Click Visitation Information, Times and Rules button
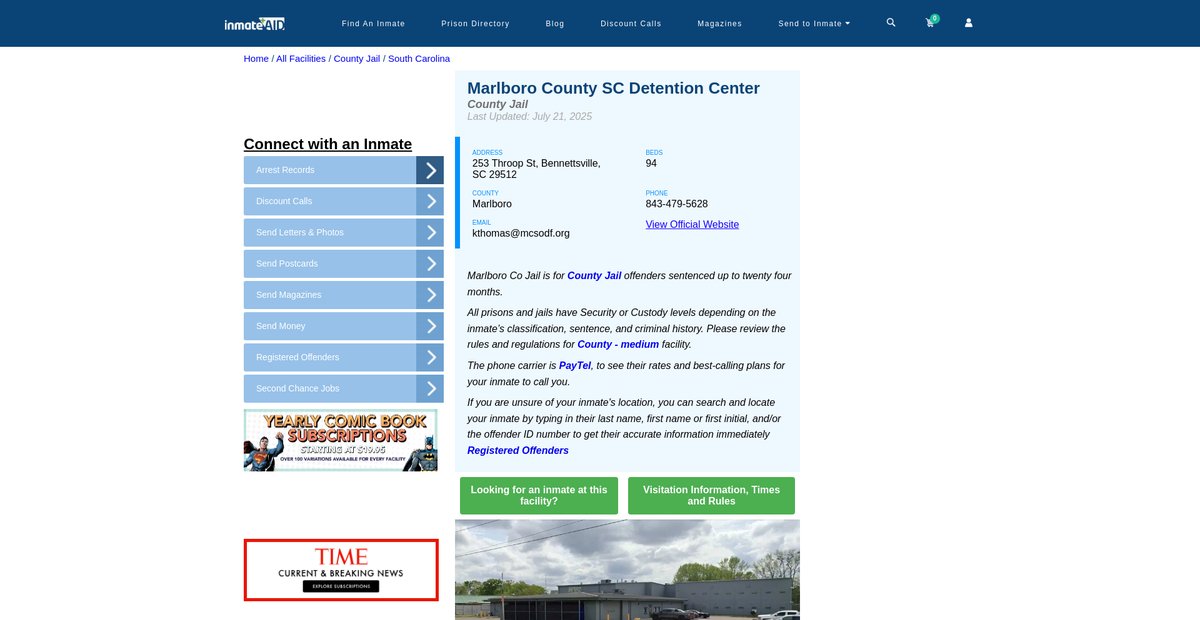The width and height of the screenshot is (1200, 620). (711, 496)
